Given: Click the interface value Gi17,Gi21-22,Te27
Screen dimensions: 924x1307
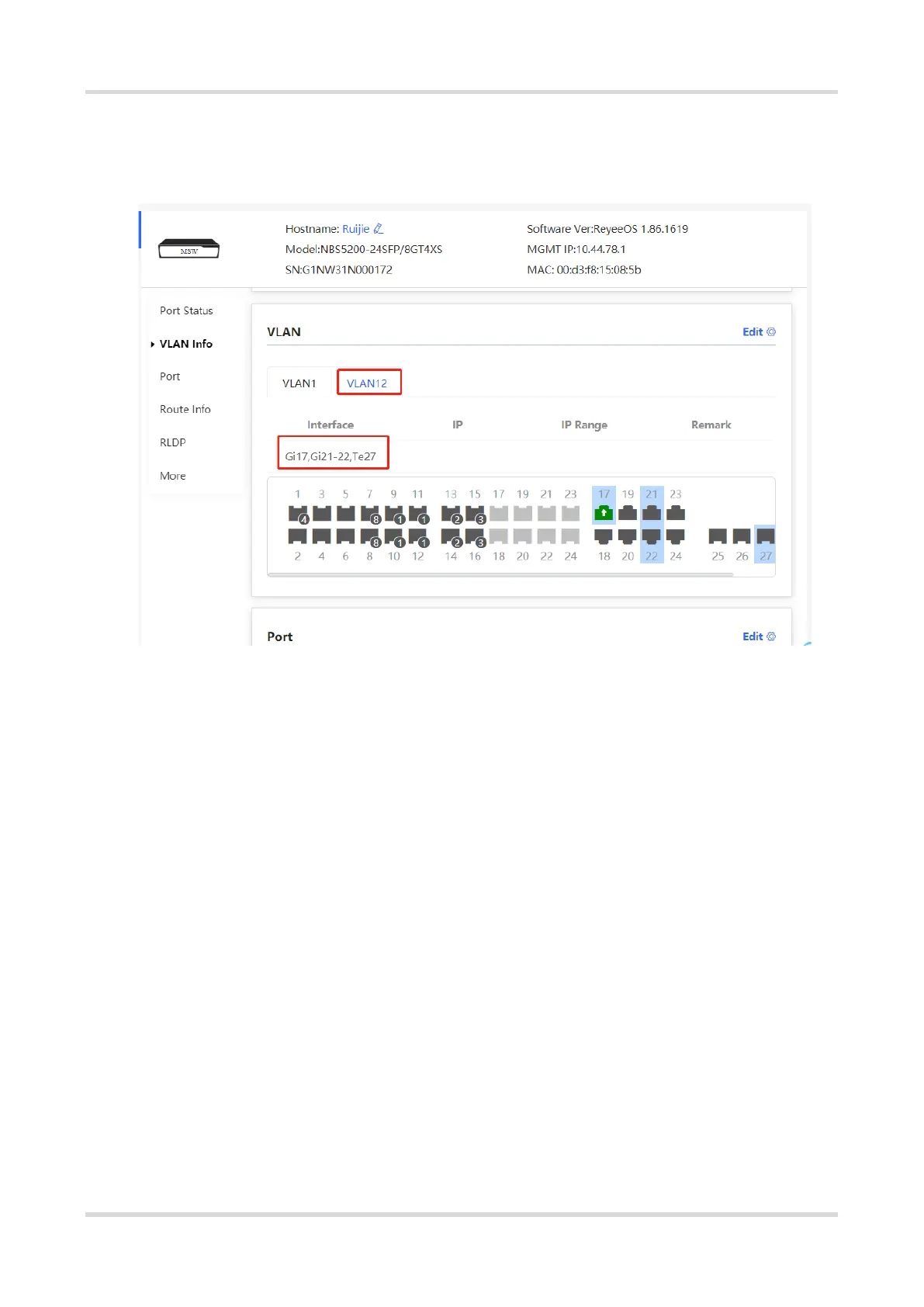Looking at the screenshot, I should point(330,456).
